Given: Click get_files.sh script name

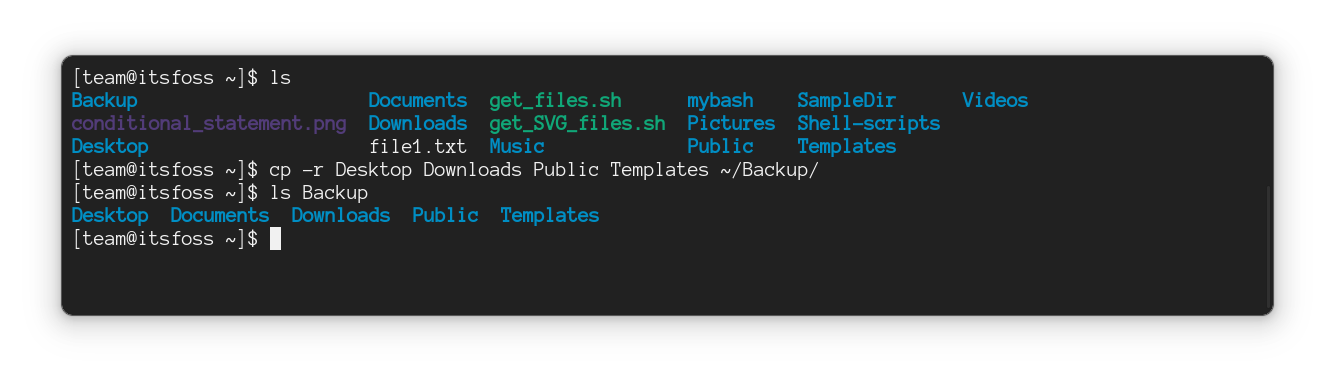Looking at the screenshot, I should tap(555, 101).
